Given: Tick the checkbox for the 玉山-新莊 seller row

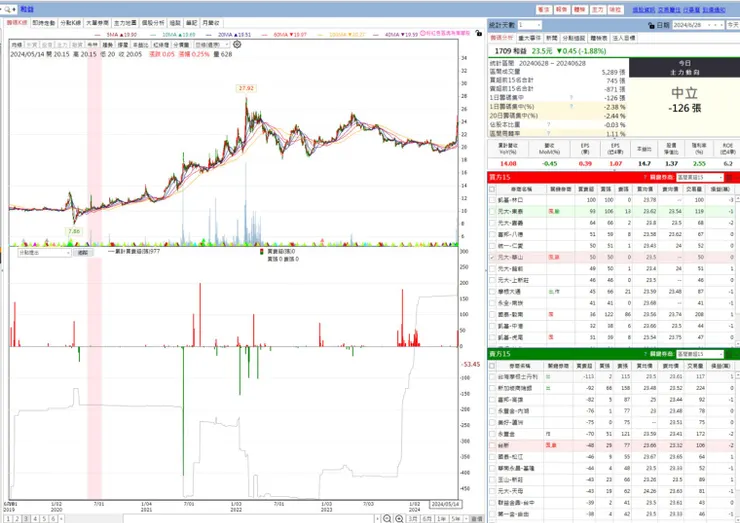Looking at the screenshot, I should click(x=492, y=480).
